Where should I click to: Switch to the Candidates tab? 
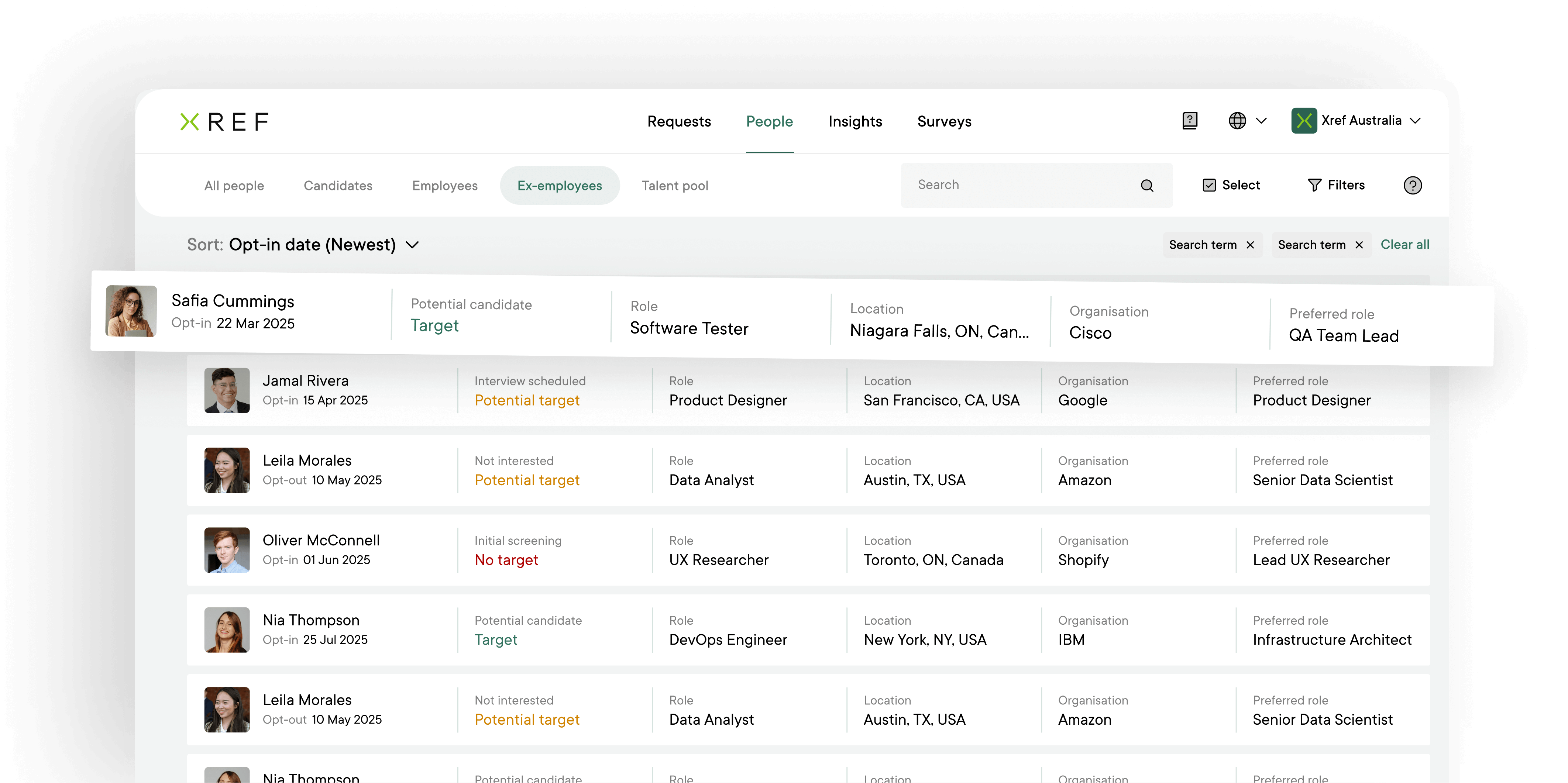point(338,186)
